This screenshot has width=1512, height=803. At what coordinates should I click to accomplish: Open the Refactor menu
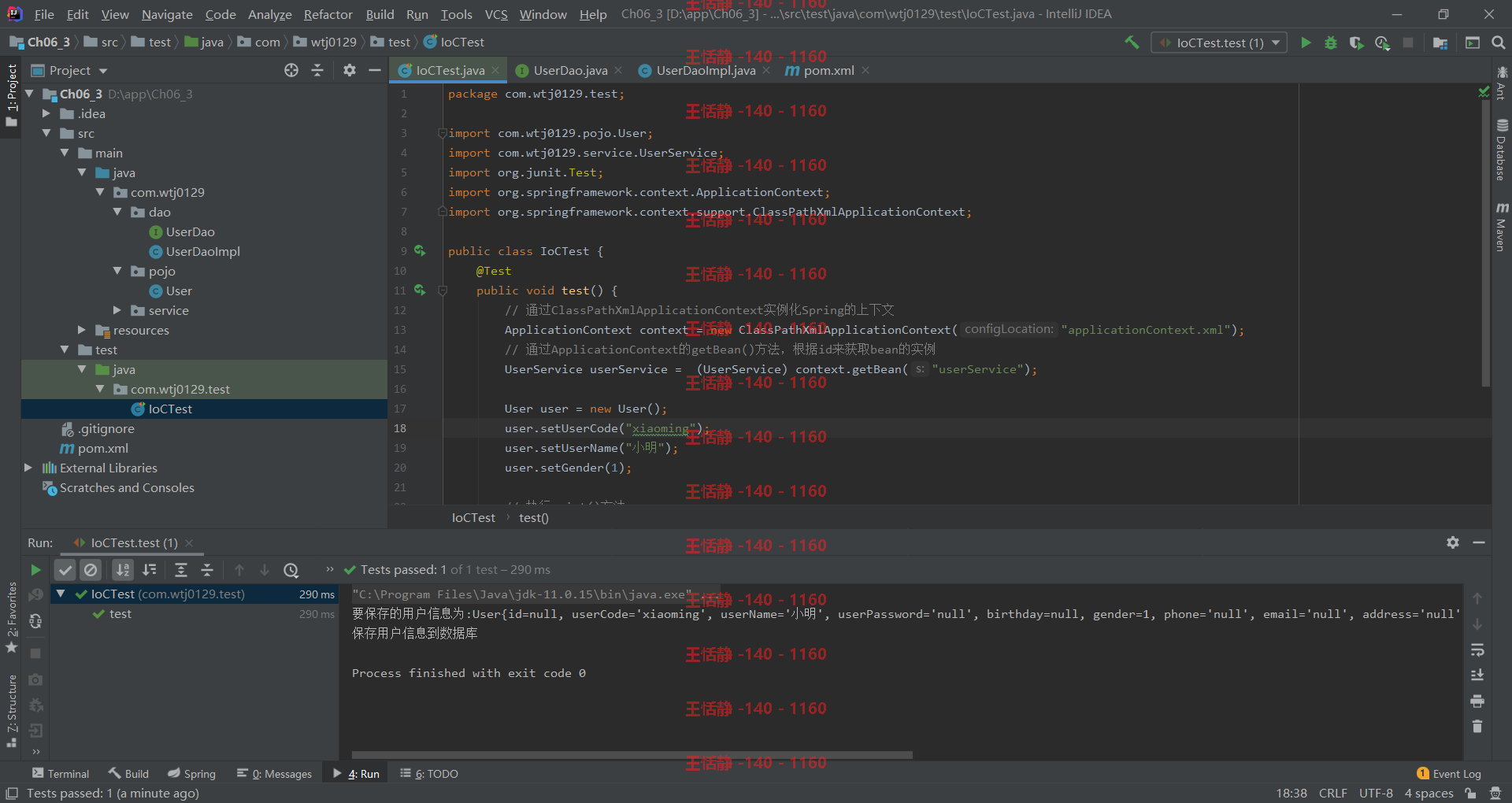[x=328, y=14]
